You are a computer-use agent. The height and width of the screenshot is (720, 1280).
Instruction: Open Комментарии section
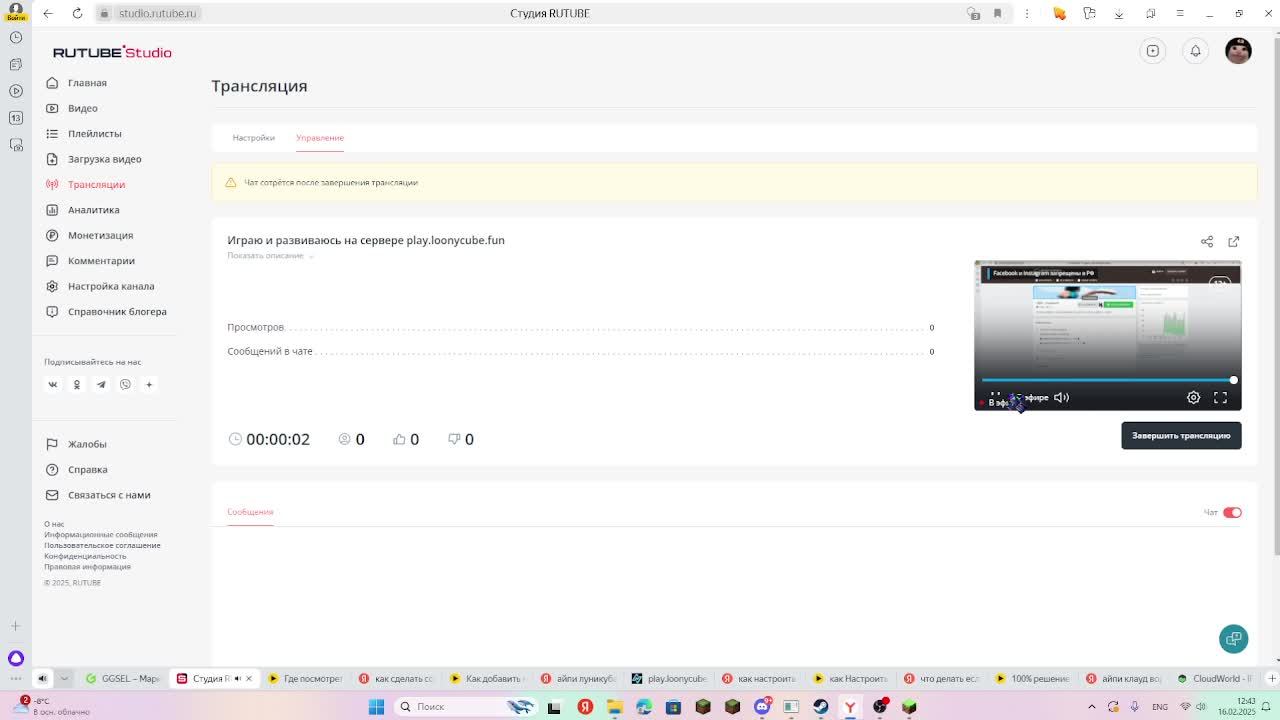[101, 261]
